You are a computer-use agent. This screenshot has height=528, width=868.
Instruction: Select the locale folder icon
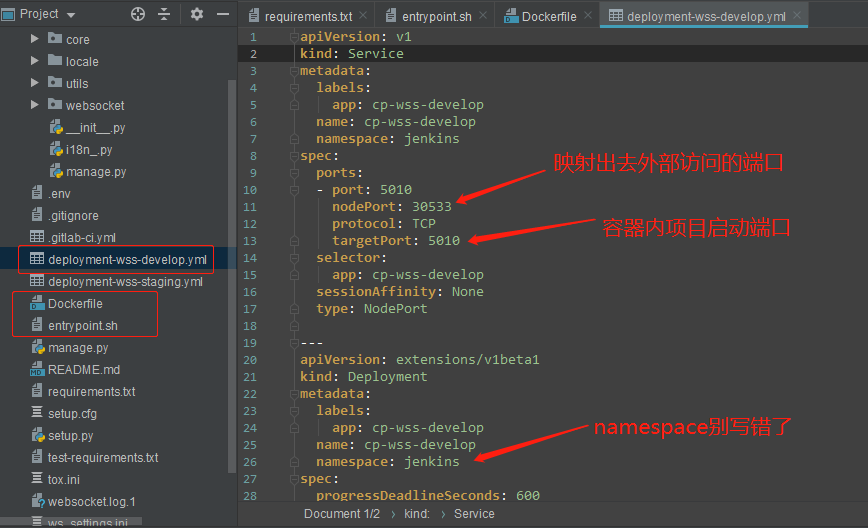pyautogui.click(x=55, y=60)
